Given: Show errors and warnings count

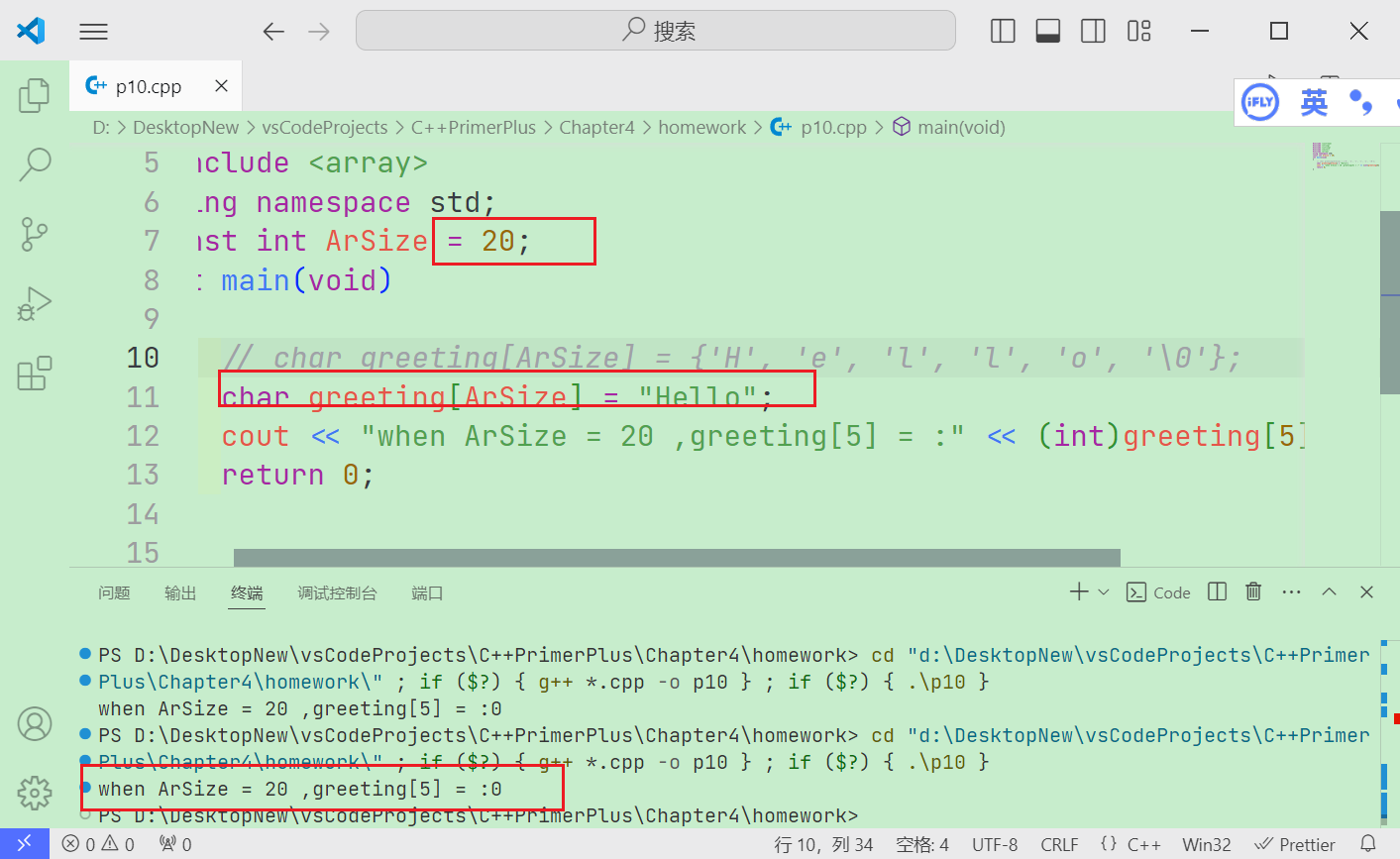Looking at the screenshot, I should pyautogui.click(x=98, y=844).
